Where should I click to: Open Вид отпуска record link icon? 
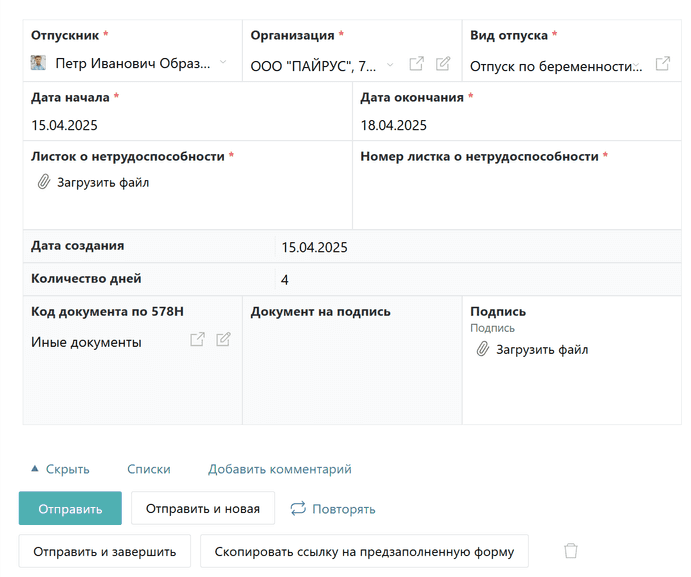click(662, 64)
